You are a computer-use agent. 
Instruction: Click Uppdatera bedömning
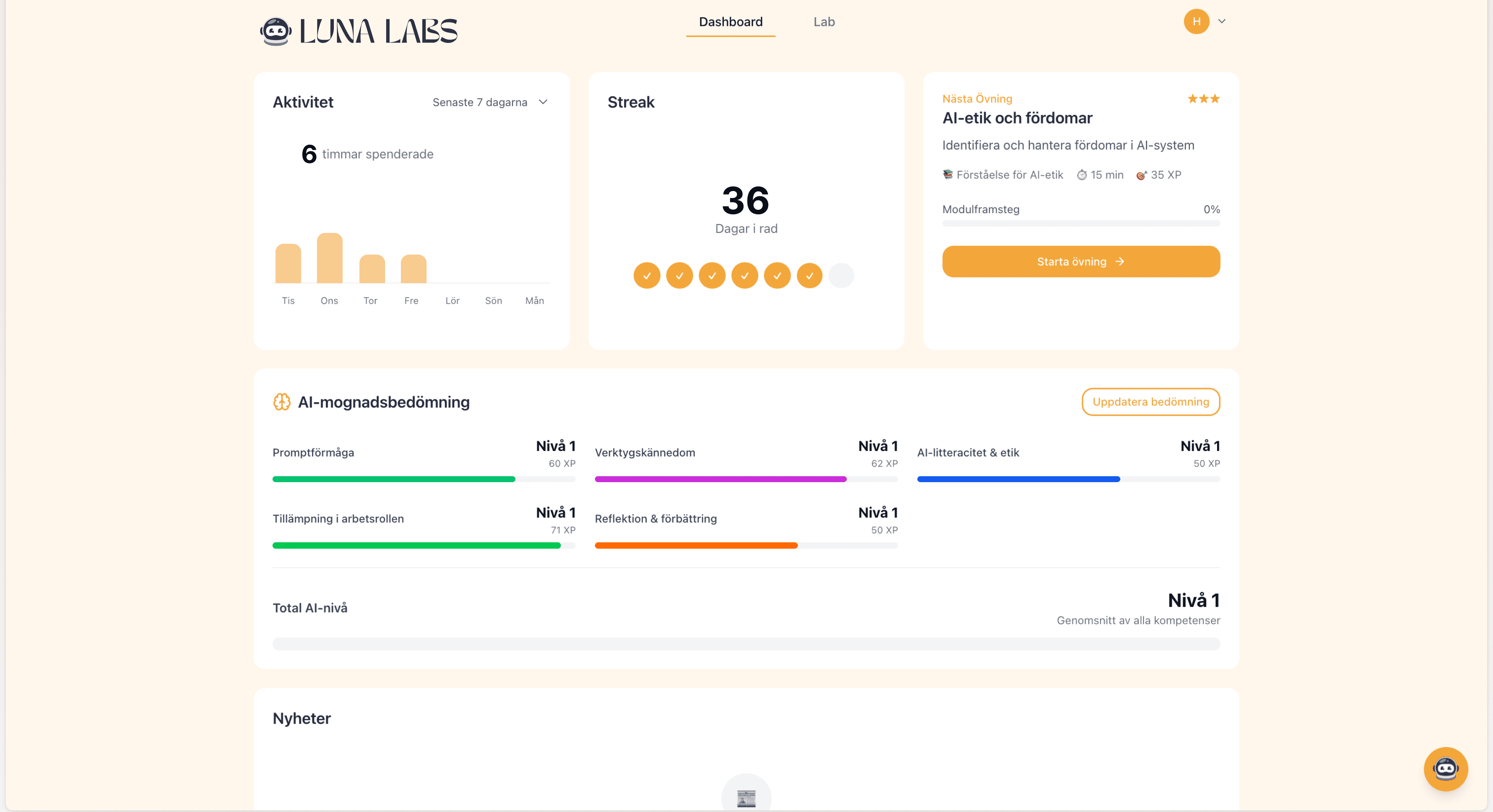pyautogui.click(x=1151, y=402)
